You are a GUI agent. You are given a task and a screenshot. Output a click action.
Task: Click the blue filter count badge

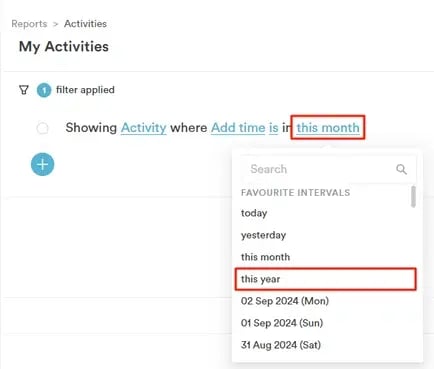pos(44,90)
